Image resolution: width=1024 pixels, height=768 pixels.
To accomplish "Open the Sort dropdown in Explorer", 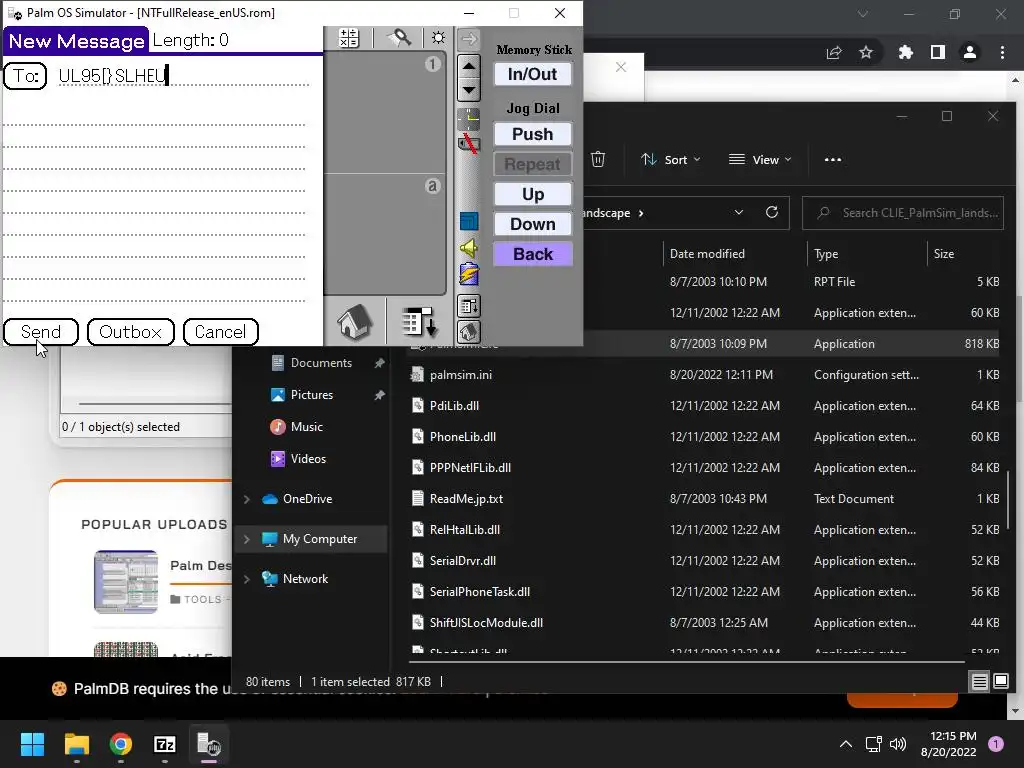I will pyautogui.click(x=671, y=159).
